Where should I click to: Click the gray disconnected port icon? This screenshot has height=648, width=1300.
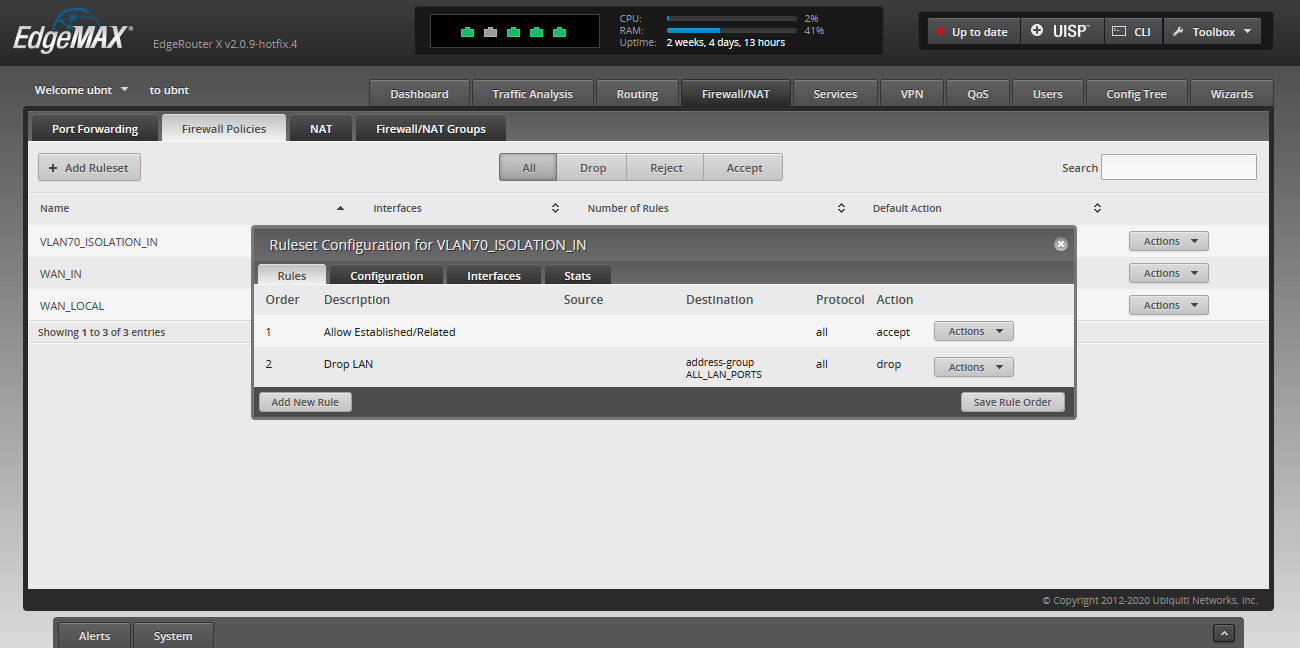tap(490, 32)
